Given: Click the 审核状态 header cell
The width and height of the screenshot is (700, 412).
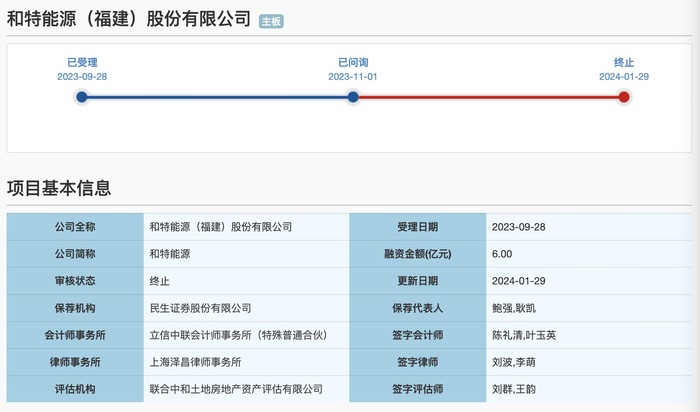Looking at the screenshot, I should tap(75, 281).
